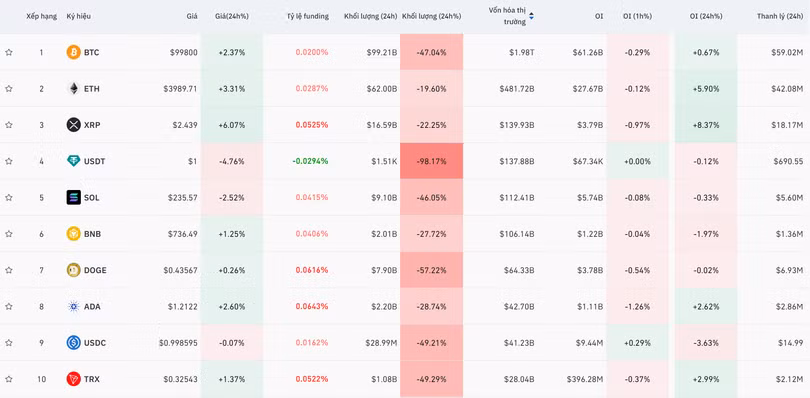Viewport: 810px width, 398px height.
Task: Open the BTC symbol link
Action: click(91, 52)
